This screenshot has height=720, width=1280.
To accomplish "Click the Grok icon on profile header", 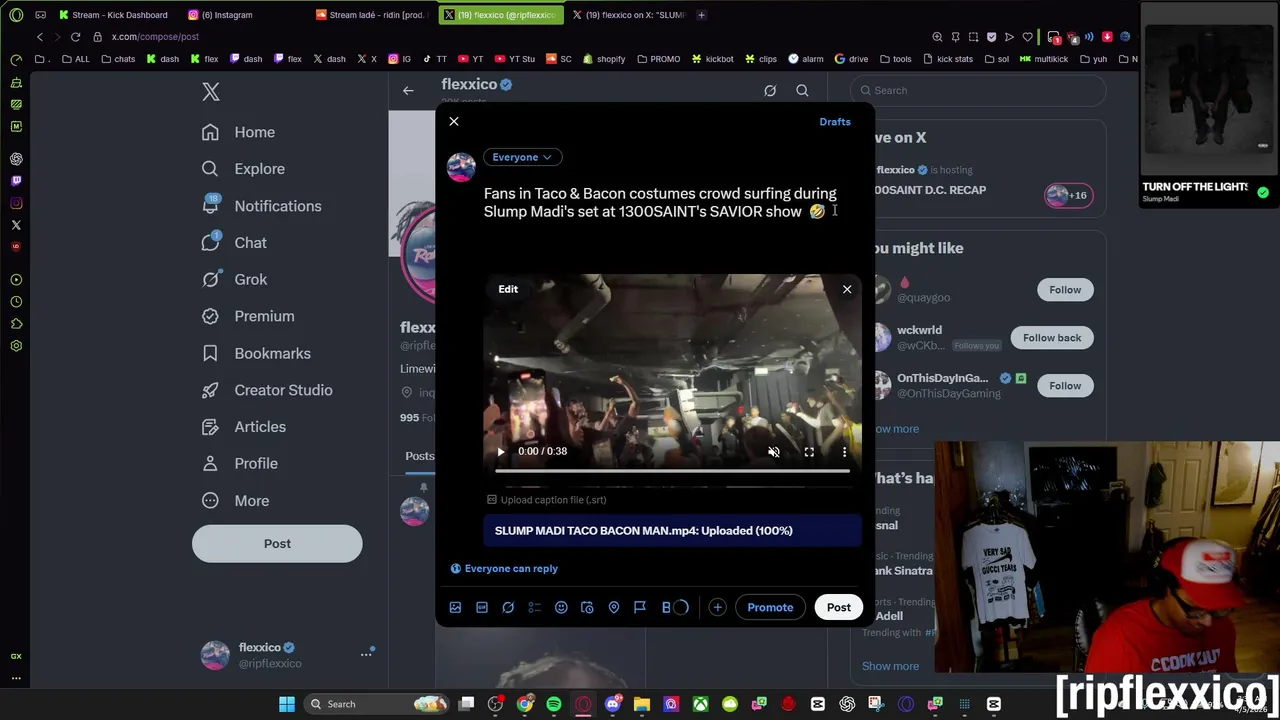I will [770, 91].
